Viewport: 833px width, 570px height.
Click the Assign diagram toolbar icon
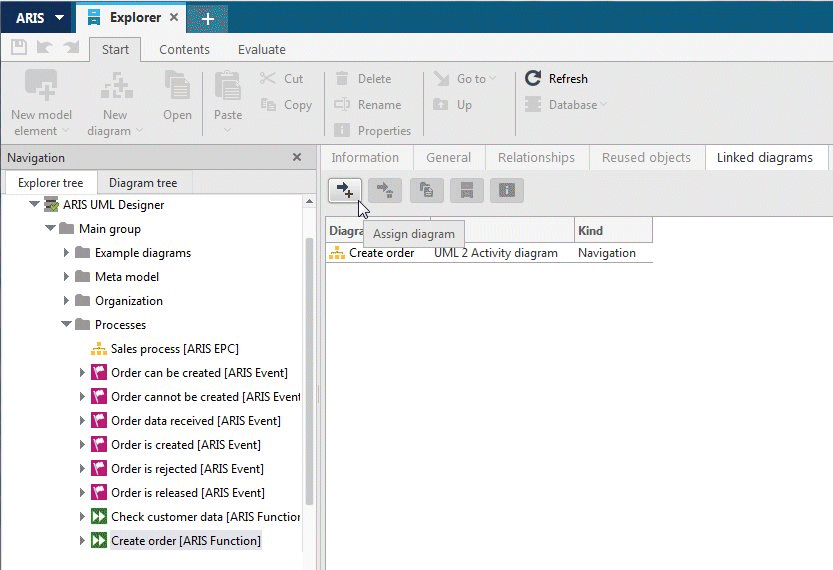click(345, 190)
